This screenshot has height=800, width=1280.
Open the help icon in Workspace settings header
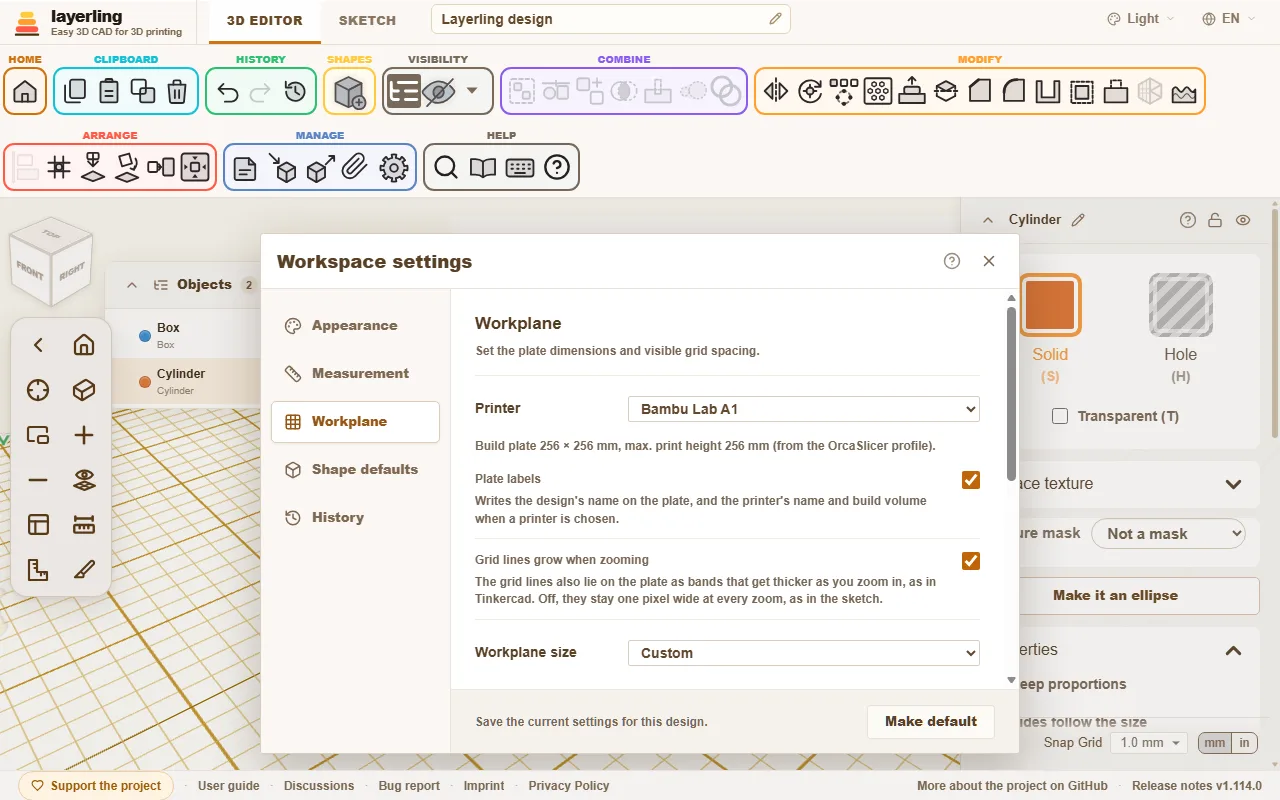pos(952,261)
